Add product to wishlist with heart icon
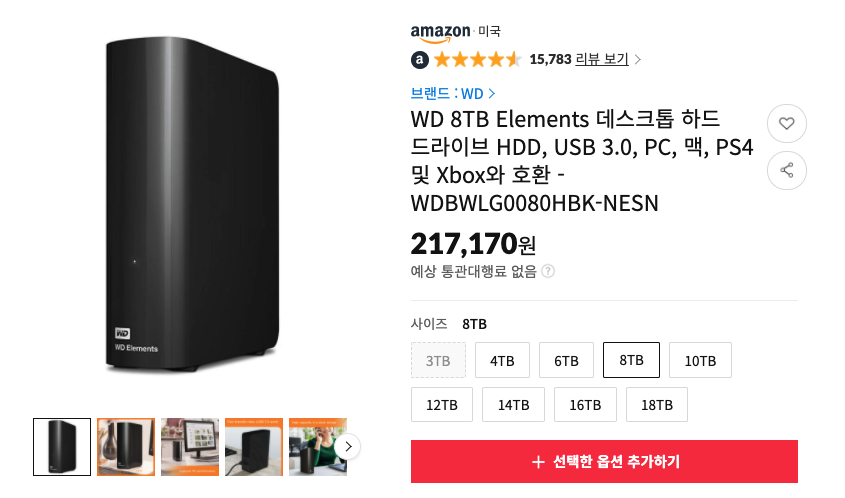Screen dimensions: 845x498 [786, 123]
